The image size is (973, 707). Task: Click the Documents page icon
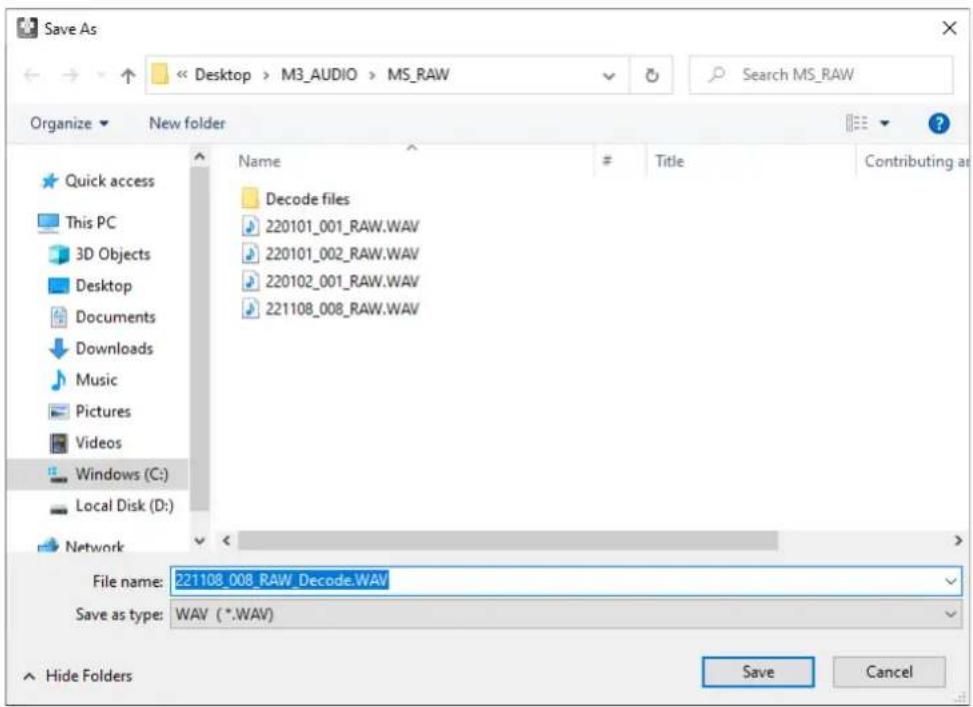click(58, 317)
